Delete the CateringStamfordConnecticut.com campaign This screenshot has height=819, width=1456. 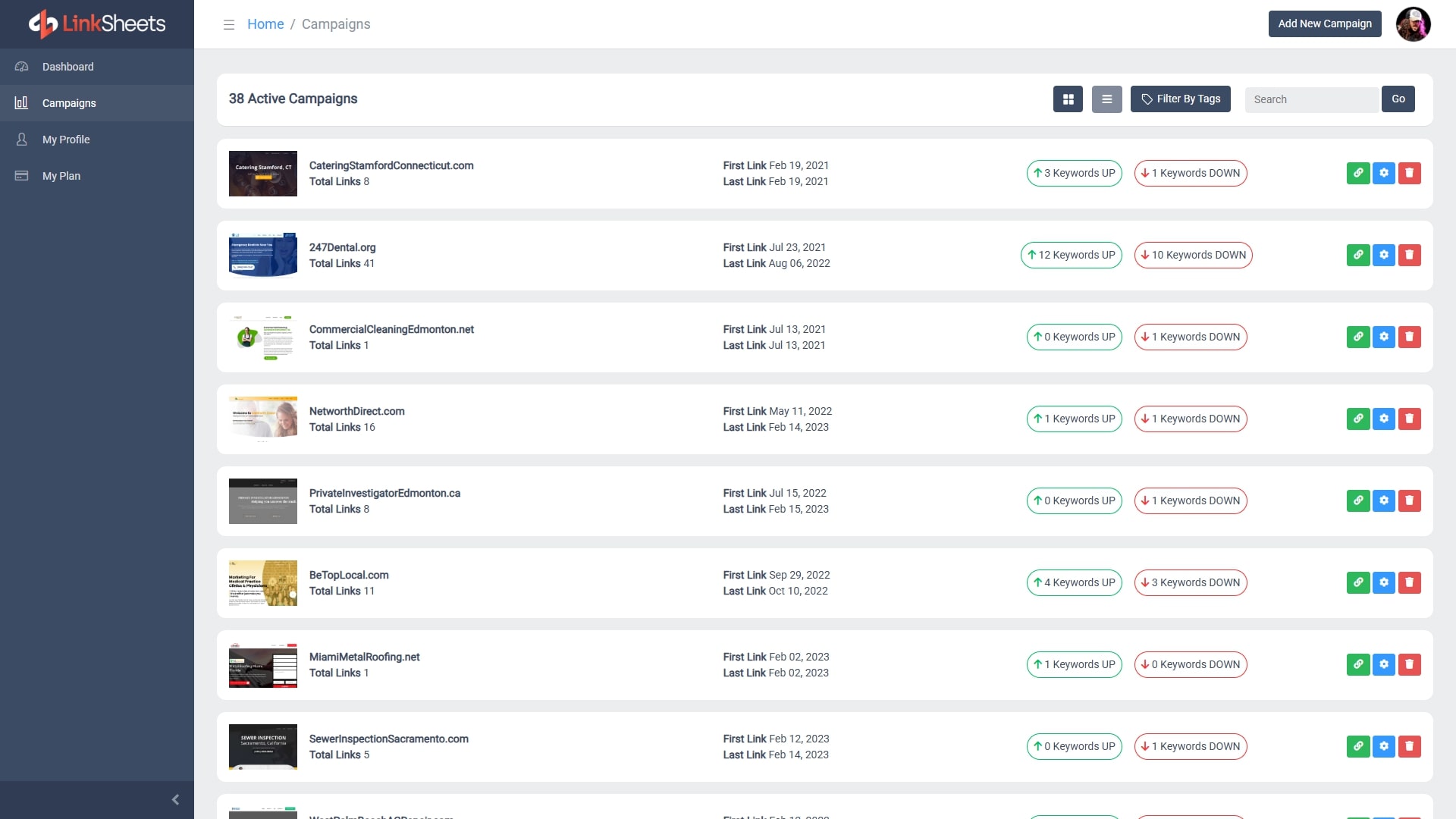pos(1410,173)
